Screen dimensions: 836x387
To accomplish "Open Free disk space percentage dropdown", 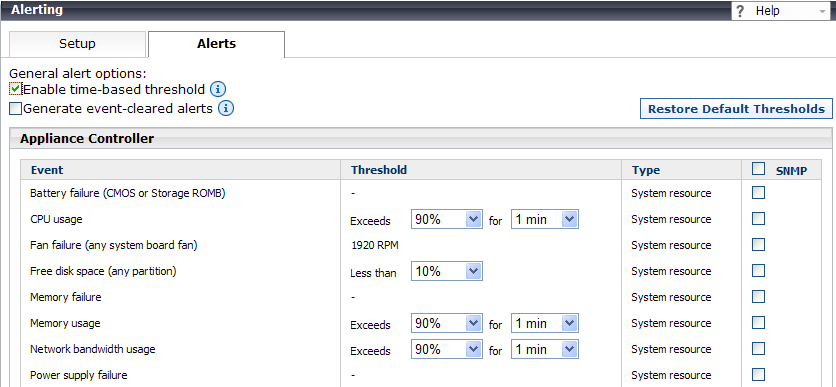I will [x=447, y=271].
